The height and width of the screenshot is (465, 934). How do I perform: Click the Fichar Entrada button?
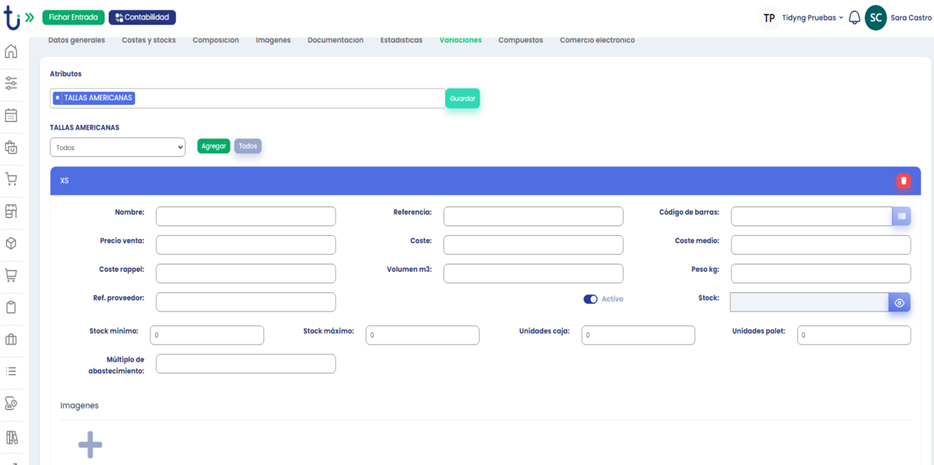[73, 17]
